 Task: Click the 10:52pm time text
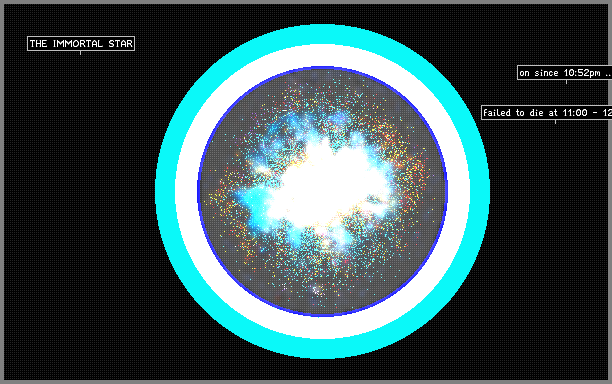pyautogui.click(x=582, y=73)
